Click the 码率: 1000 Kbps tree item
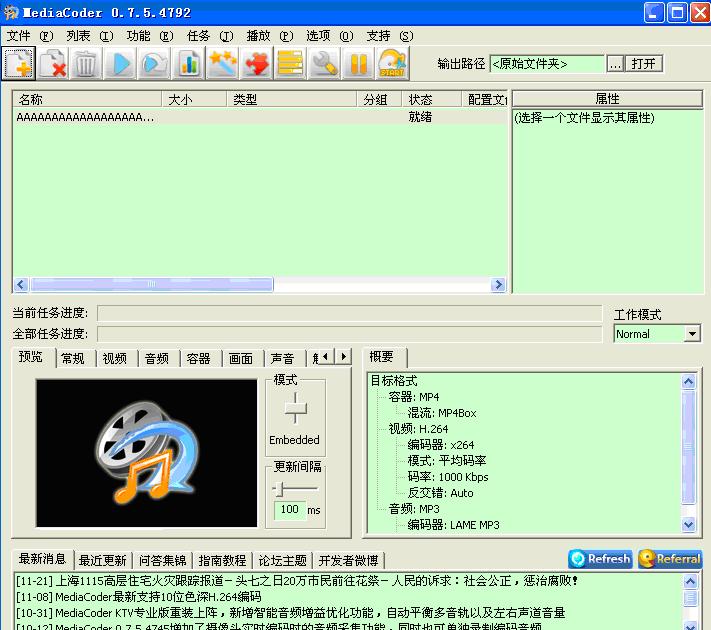 pos(448,477)
